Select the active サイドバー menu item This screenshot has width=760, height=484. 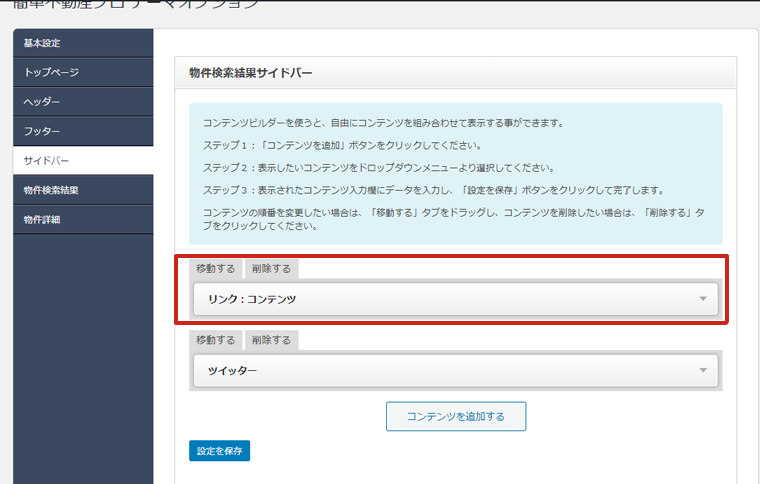click(x=47, y=160)
